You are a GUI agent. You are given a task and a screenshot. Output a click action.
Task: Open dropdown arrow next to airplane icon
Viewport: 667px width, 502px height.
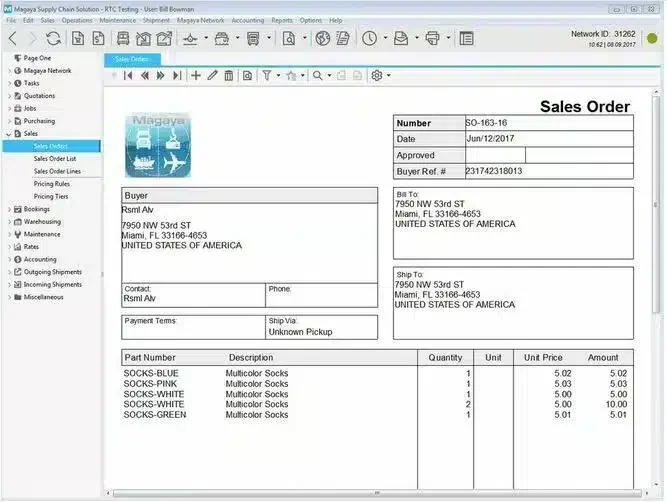[206, 38]
